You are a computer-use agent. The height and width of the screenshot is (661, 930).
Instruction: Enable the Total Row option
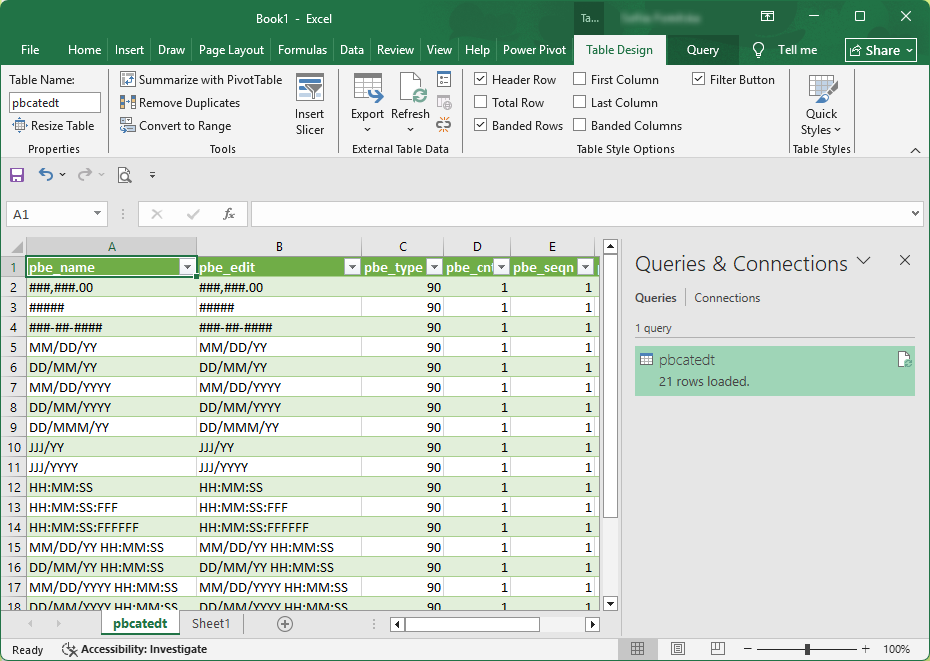[481, 102]
